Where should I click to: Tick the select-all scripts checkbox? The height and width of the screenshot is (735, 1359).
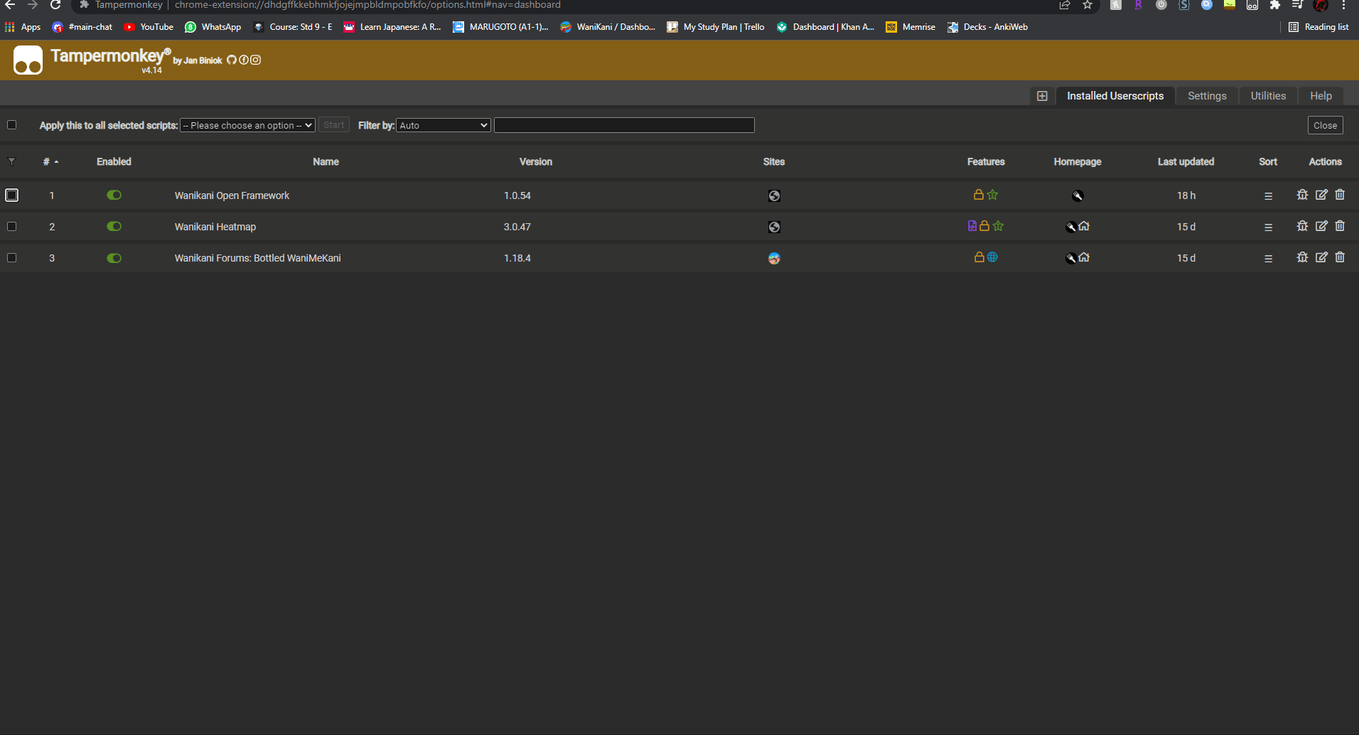pos(12,125)
